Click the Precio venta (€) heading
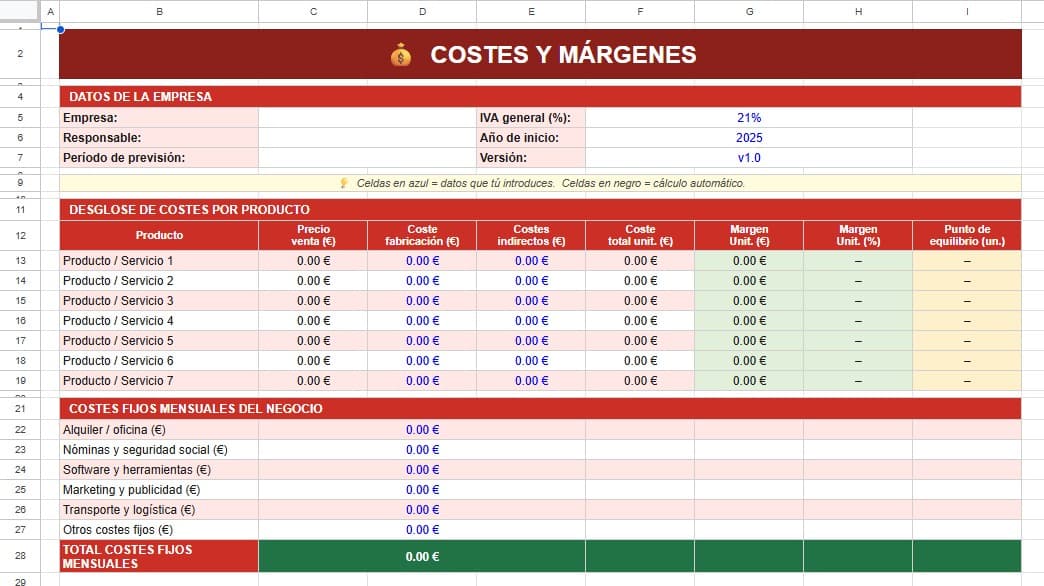The width and height of the screenshot is (1044, 586). (x=313, y=235)
